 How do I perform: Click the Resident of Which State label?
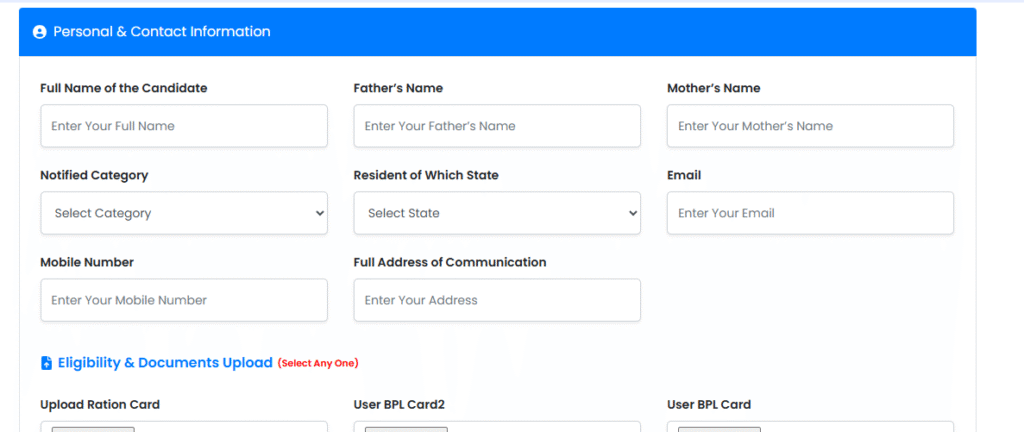point(426,175)
